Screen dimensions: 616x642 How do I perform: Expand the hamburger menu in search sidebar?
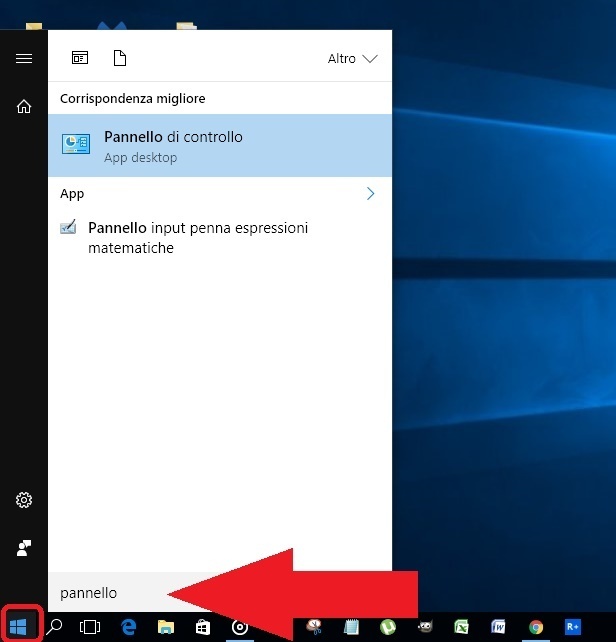[x=24, y=58]
